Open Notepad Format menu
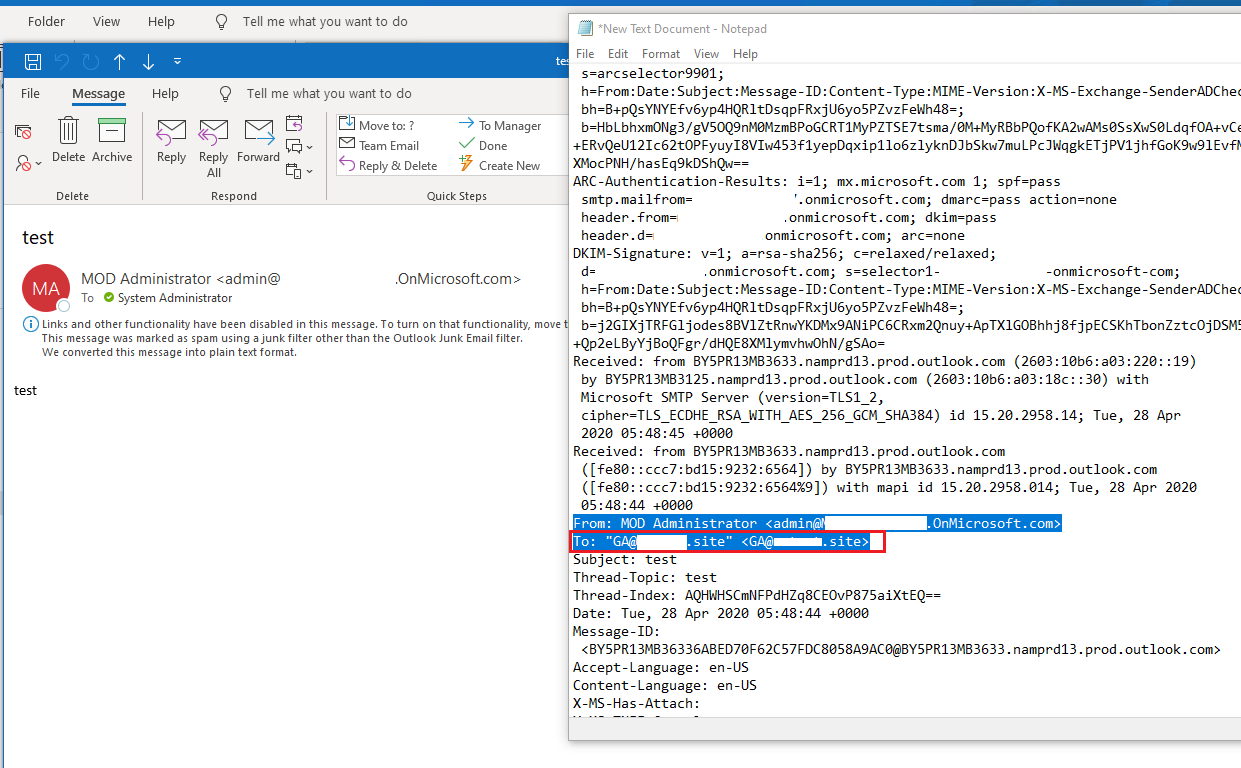This screenshot has height=768, width=1241. pyautogui.click(x=661, y=54)
